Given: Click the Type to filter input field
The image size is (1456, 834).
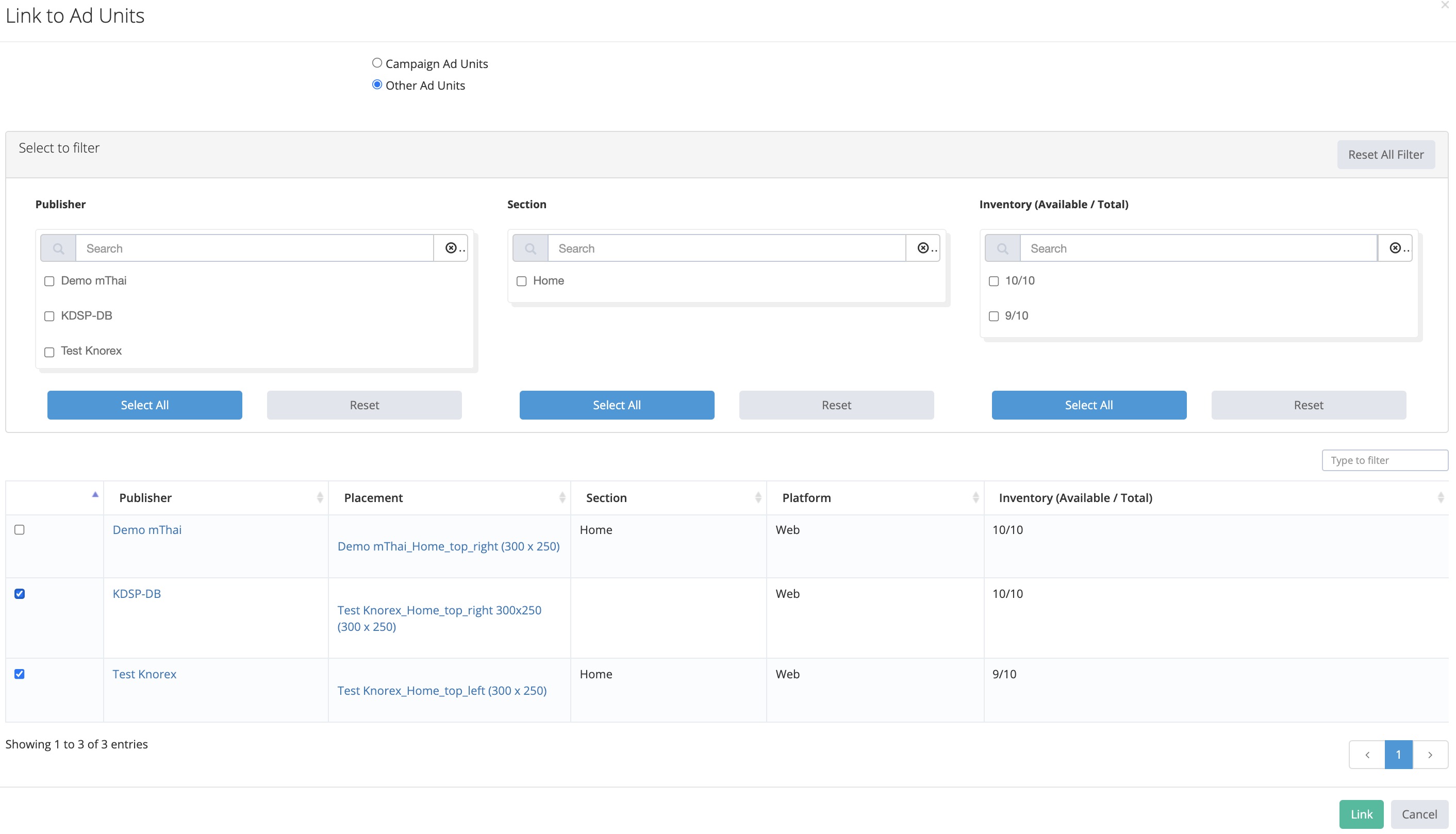Looking at the screenshot, I should (x=1384, y=460).
